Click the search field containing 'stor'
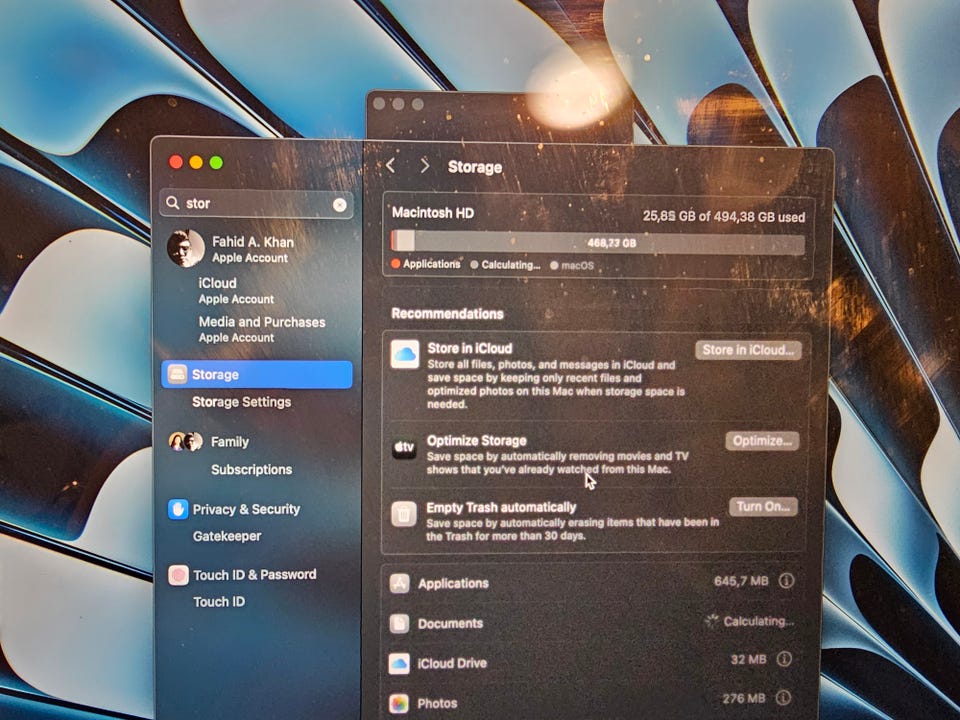Screen dimensions: 960x720 pyautogui.click(x=257, y=203)
